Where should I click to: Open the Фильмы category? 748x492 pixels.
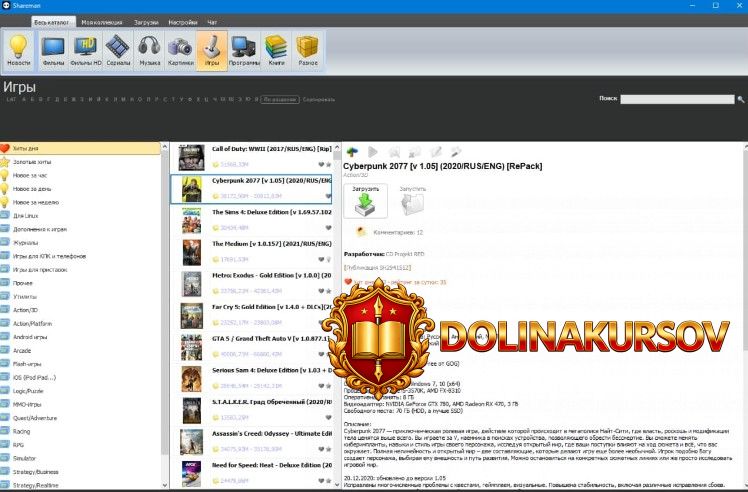pyautogui.click(x=53, y=50)
